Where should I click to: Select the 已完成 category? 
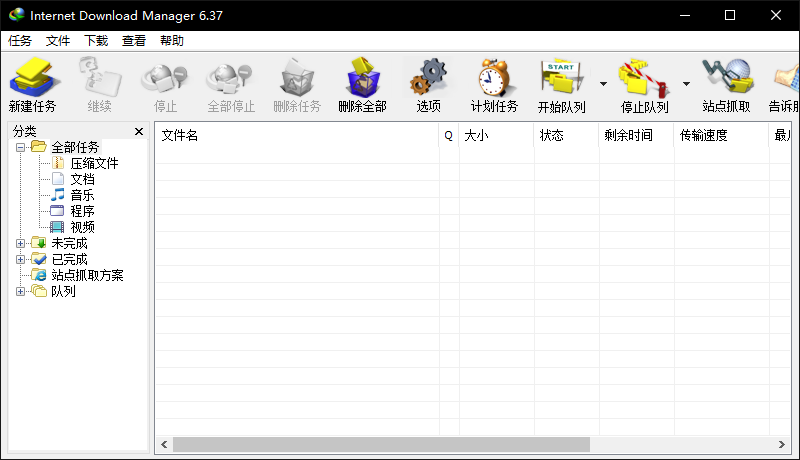(x=69, y=259)
